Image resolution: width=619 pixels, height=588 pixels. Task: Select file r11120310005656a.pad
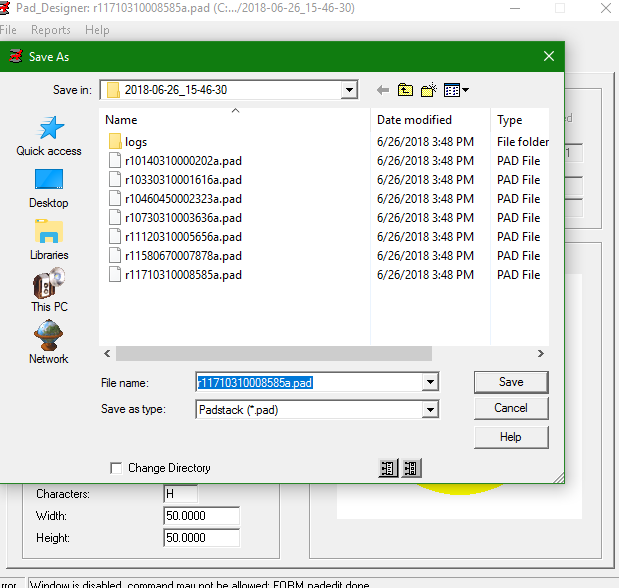click(183, 237)
